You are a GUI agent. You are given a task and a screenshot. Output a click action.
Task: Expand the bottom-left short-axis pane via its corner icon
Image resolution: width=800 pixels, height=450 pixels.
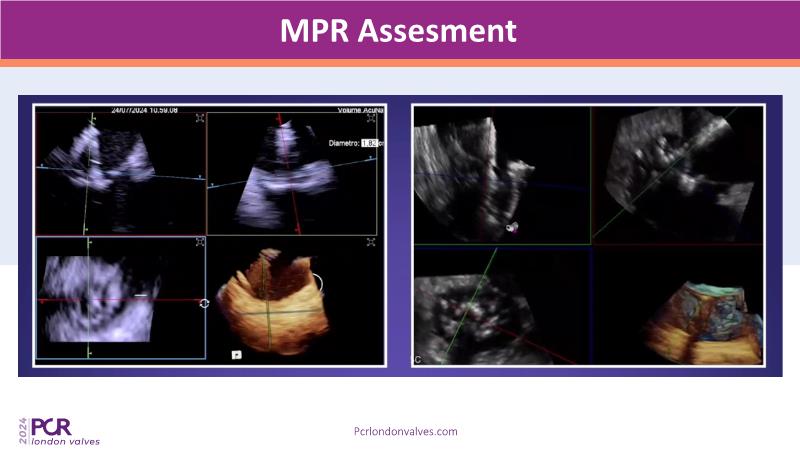click(201, 243)
